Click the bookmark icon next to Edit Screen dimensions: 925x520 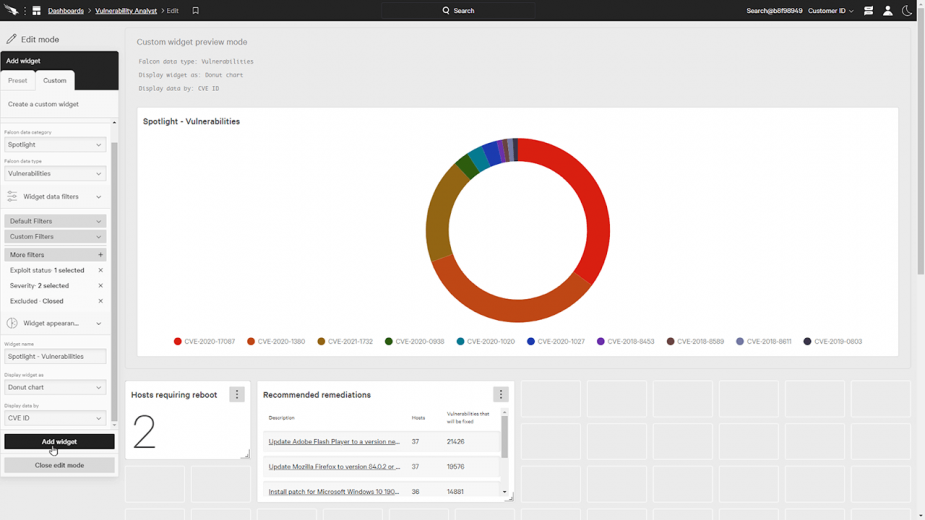tap(196, 11)
